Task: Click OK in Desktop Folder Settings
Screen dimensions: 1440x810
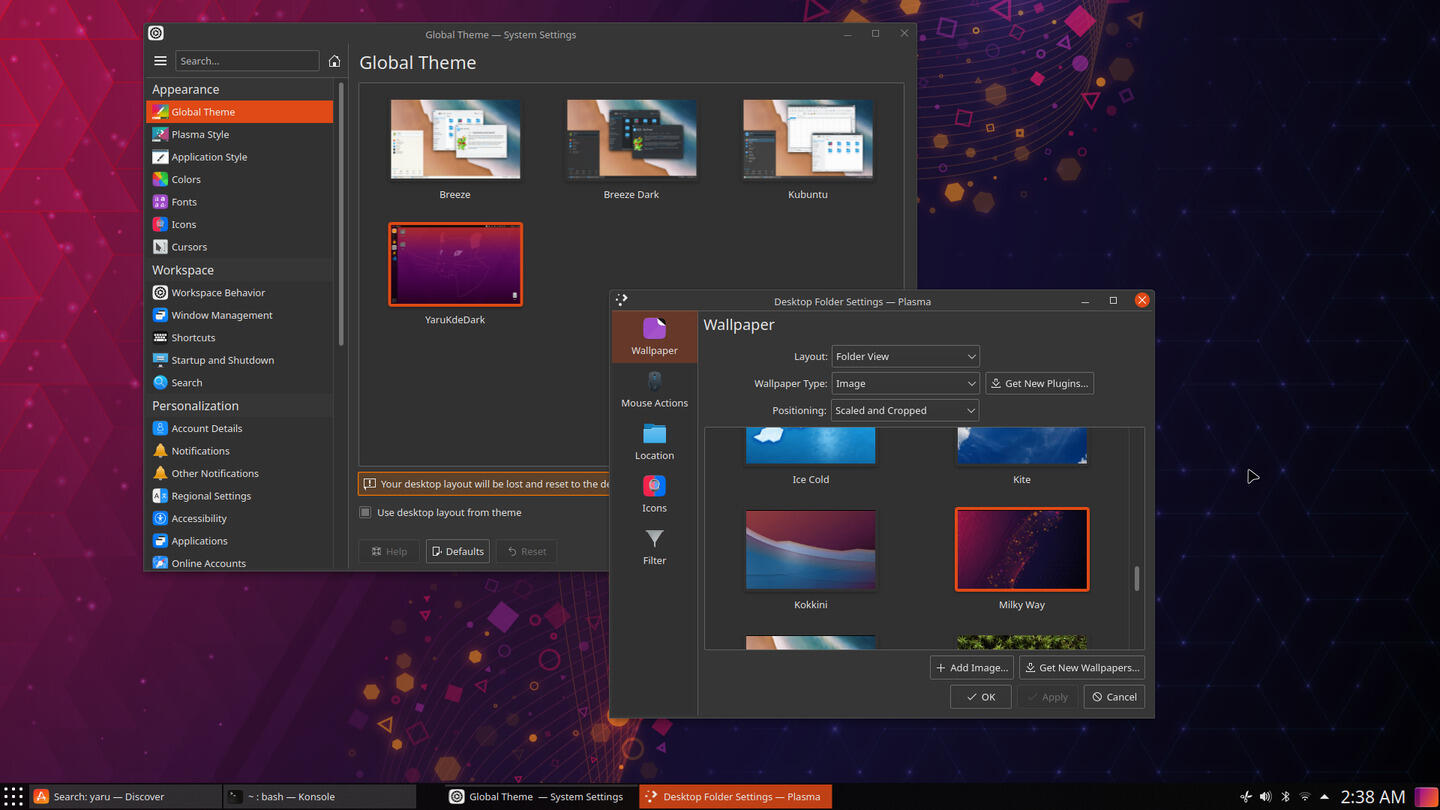Action: coord(980,697)
